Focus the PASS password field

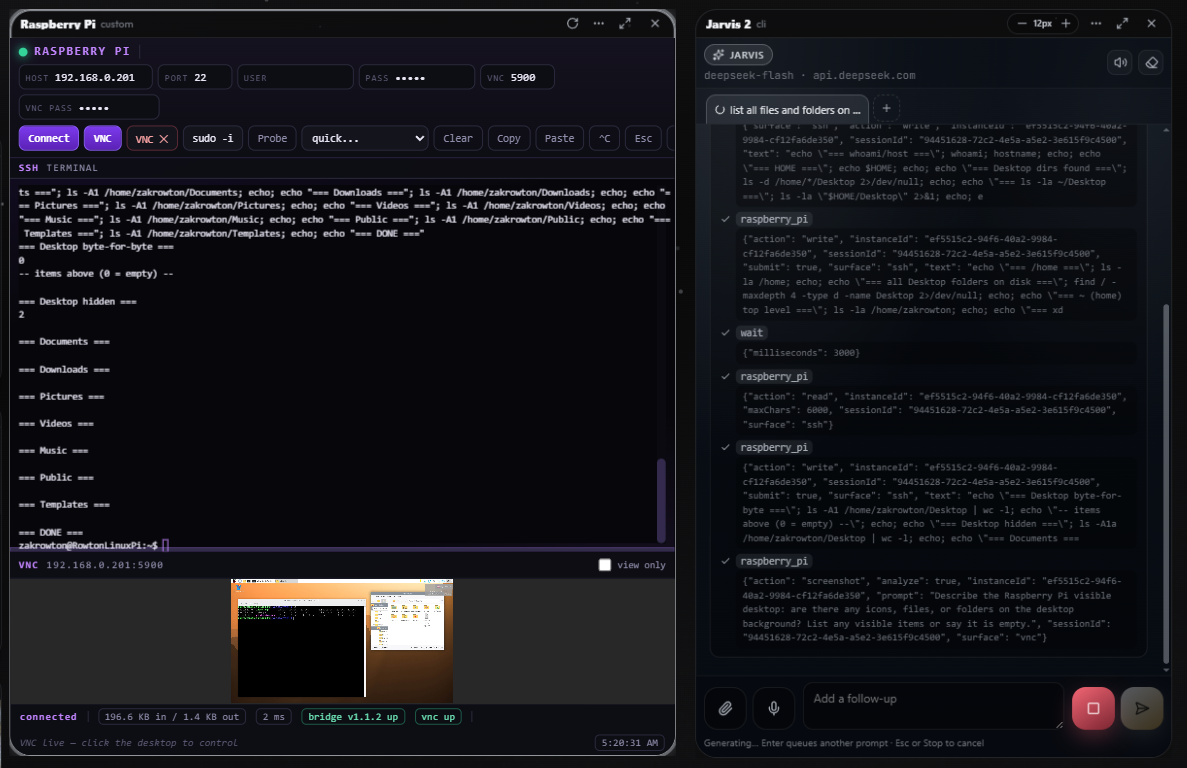pyautogui.click(x=416, y=77)
